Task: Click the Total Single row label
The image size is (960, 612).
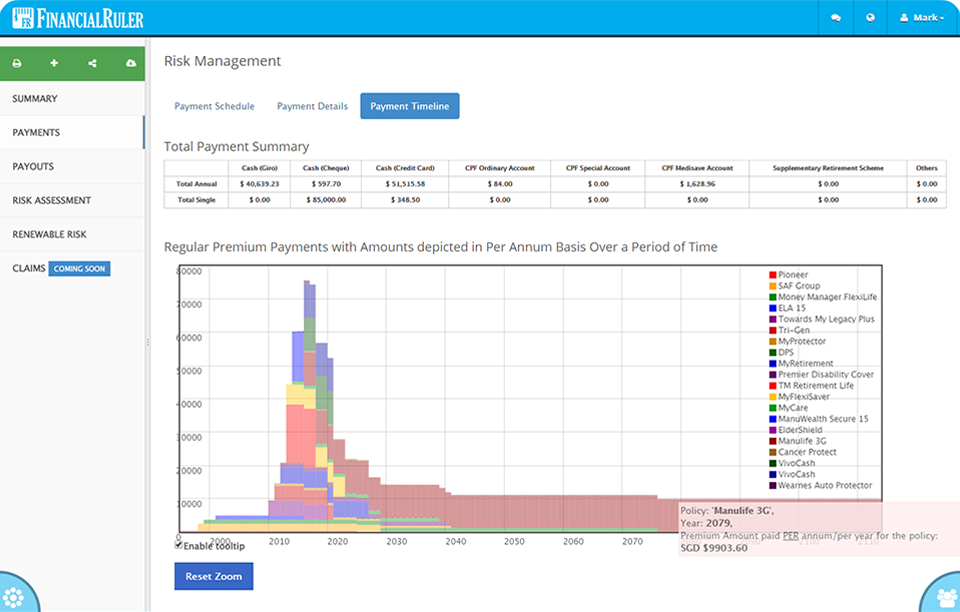Action: tap(197, 200)
